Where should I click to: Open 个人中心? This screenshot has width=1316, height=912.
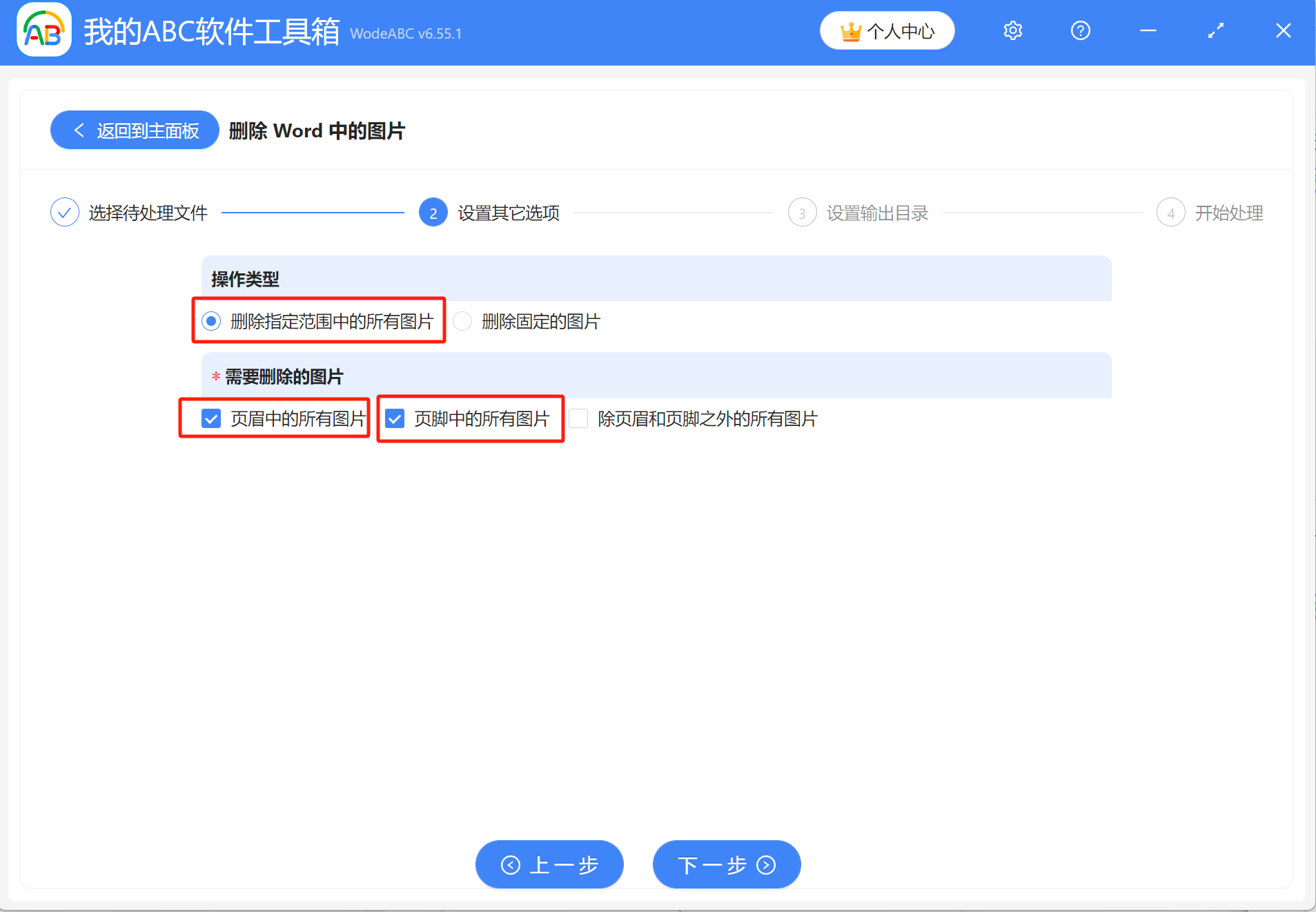click(887, 30)
